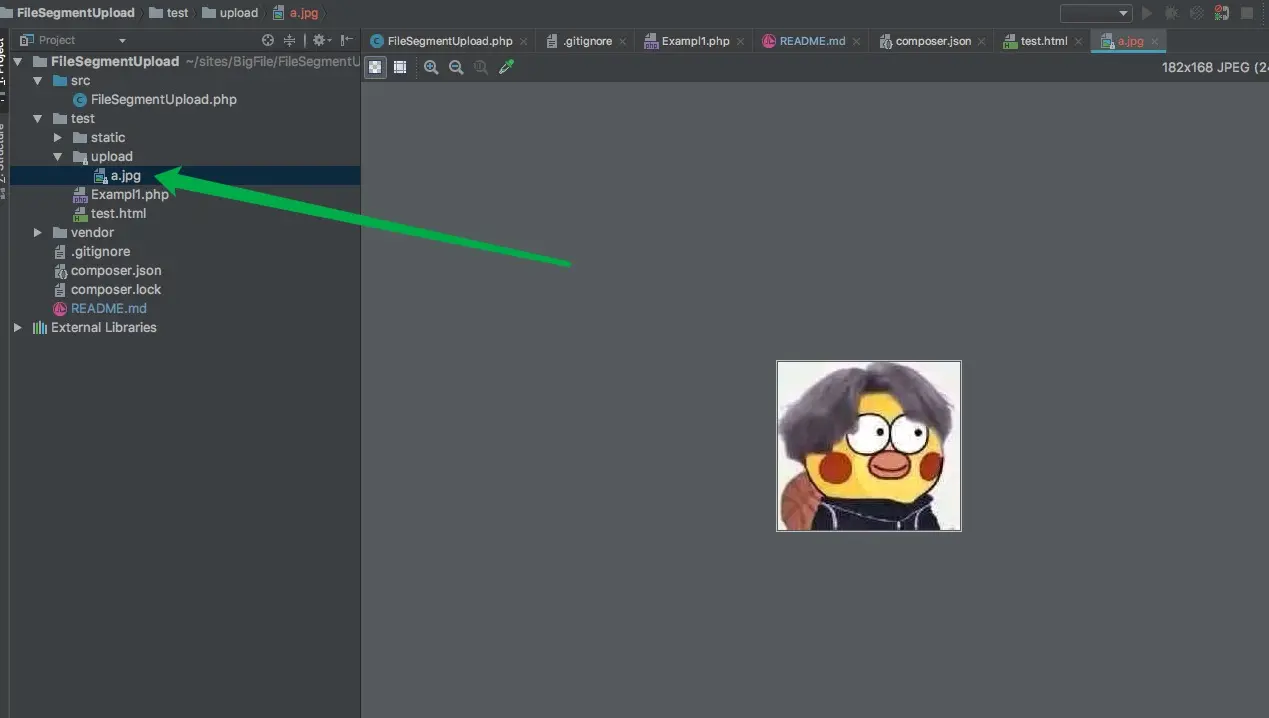Screen dimensions: 1269x718
Task: Reset image to actual size
Action: (x=481, y=67)
